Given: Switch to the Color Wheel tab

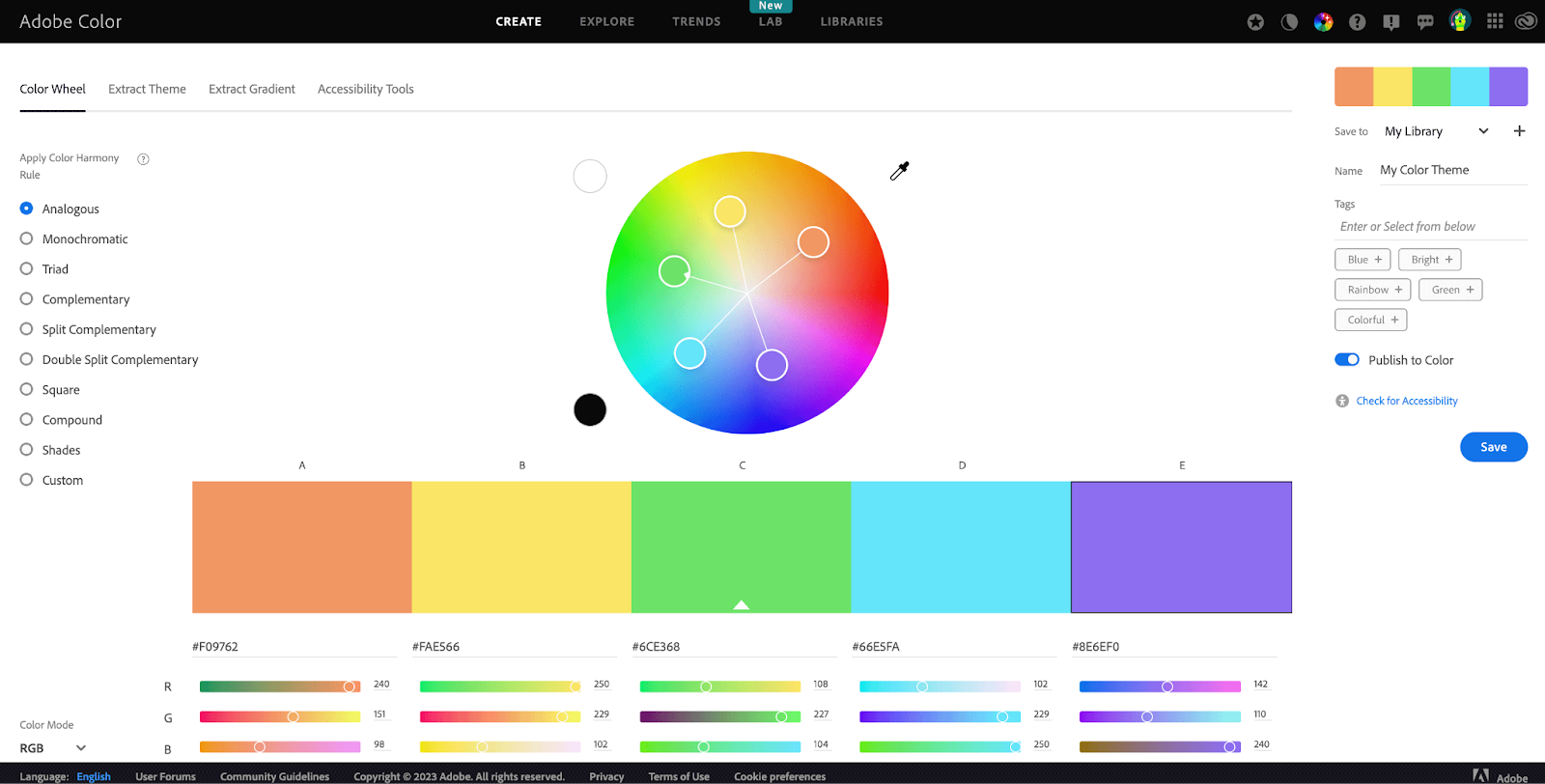Looking at the screenshot, I should coord(52,89).
